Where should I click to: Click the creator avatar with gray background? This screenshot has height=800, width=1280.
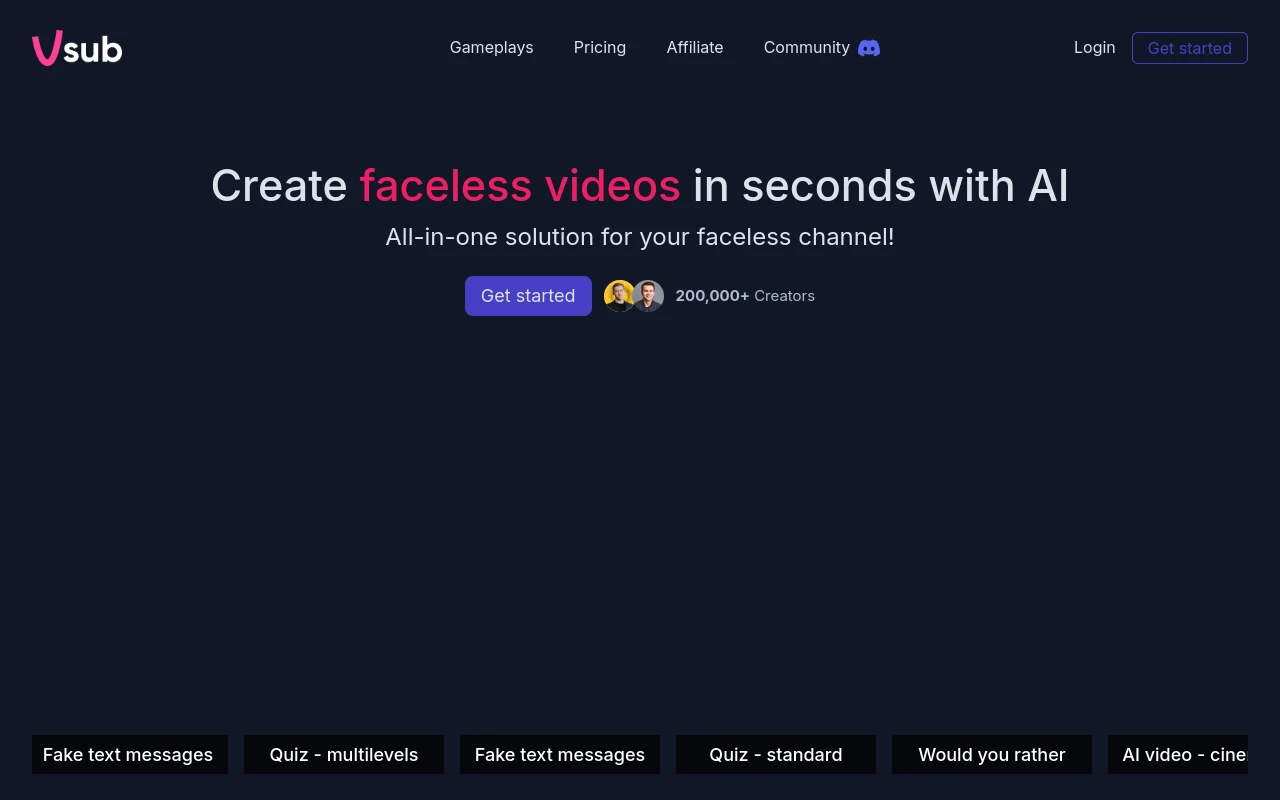(x=650, y=296)
